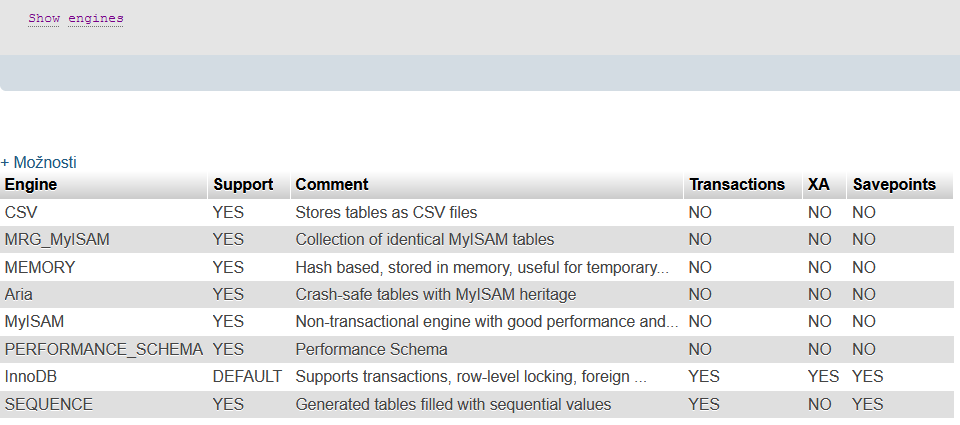Image resolution: width=960 pixels, height=425 pixels.
Task: Select the MRG_MyISAM engine cell
Action: (x=103, y=239)
